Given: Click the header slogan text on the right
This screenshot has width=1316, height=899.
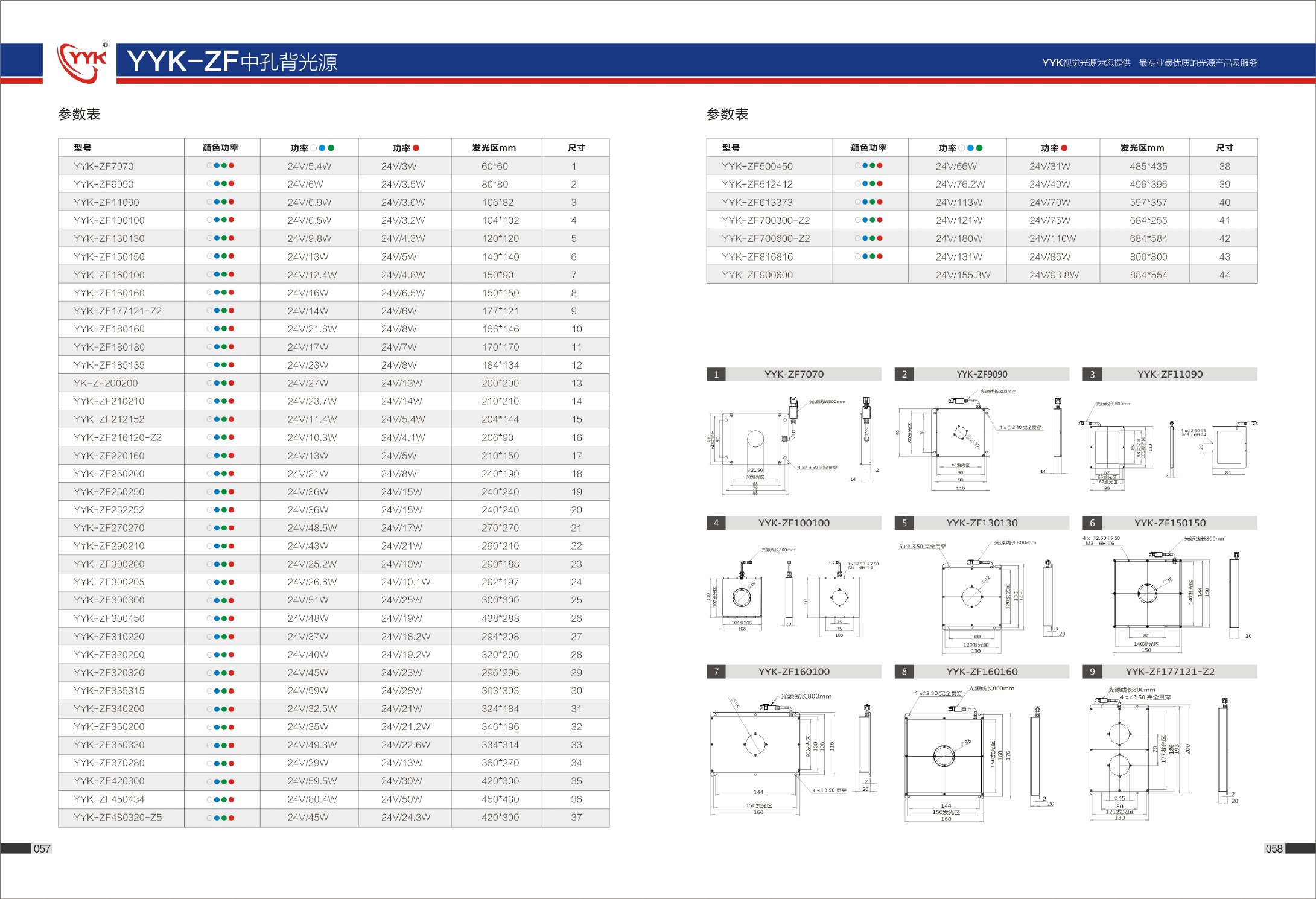Looking at the screenshot, I should coord(1149,63).
